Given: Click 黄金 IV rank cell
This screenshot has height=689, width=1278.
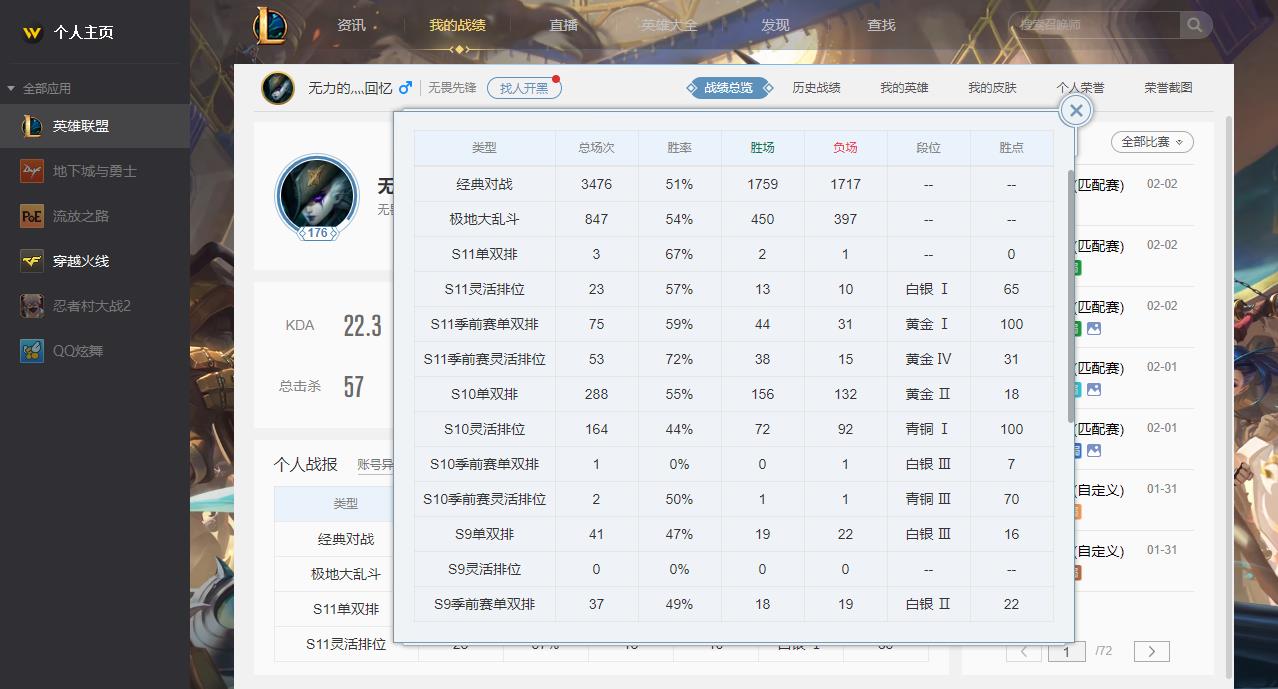Looking at the screenshot, I should [x=928, y=359].
